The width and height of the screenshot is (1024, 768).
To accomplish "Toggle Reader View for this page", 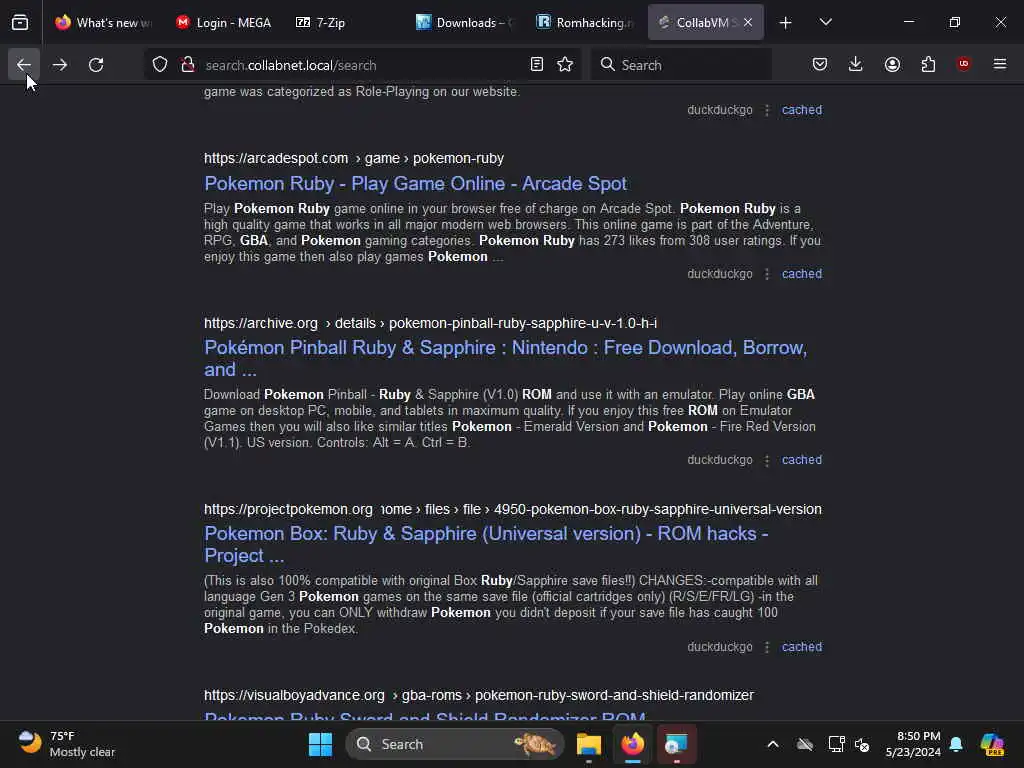I will pos(536,65).
